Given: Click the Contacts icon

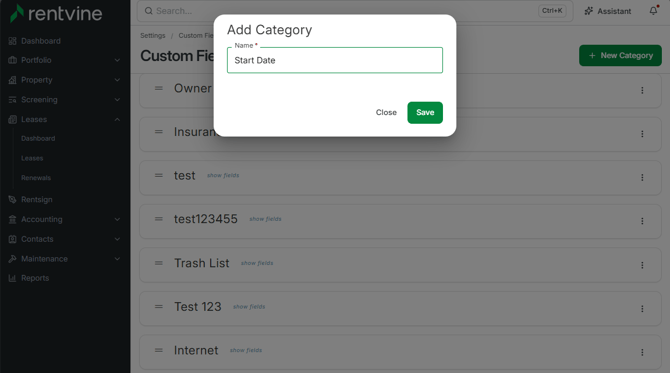Looking at the screenshot, I should [12, 239].
